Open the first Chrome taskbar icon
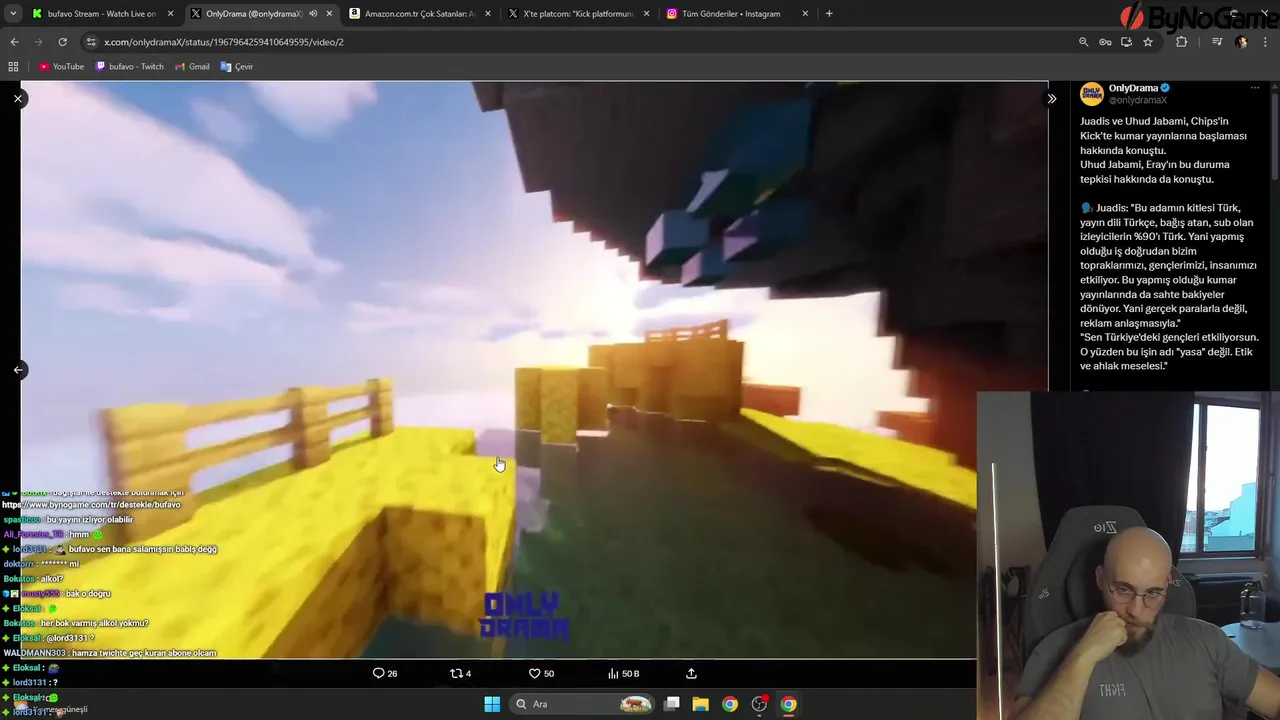Screen dimensions: 1280x720 pyautogui.click(x=730, y=704)
